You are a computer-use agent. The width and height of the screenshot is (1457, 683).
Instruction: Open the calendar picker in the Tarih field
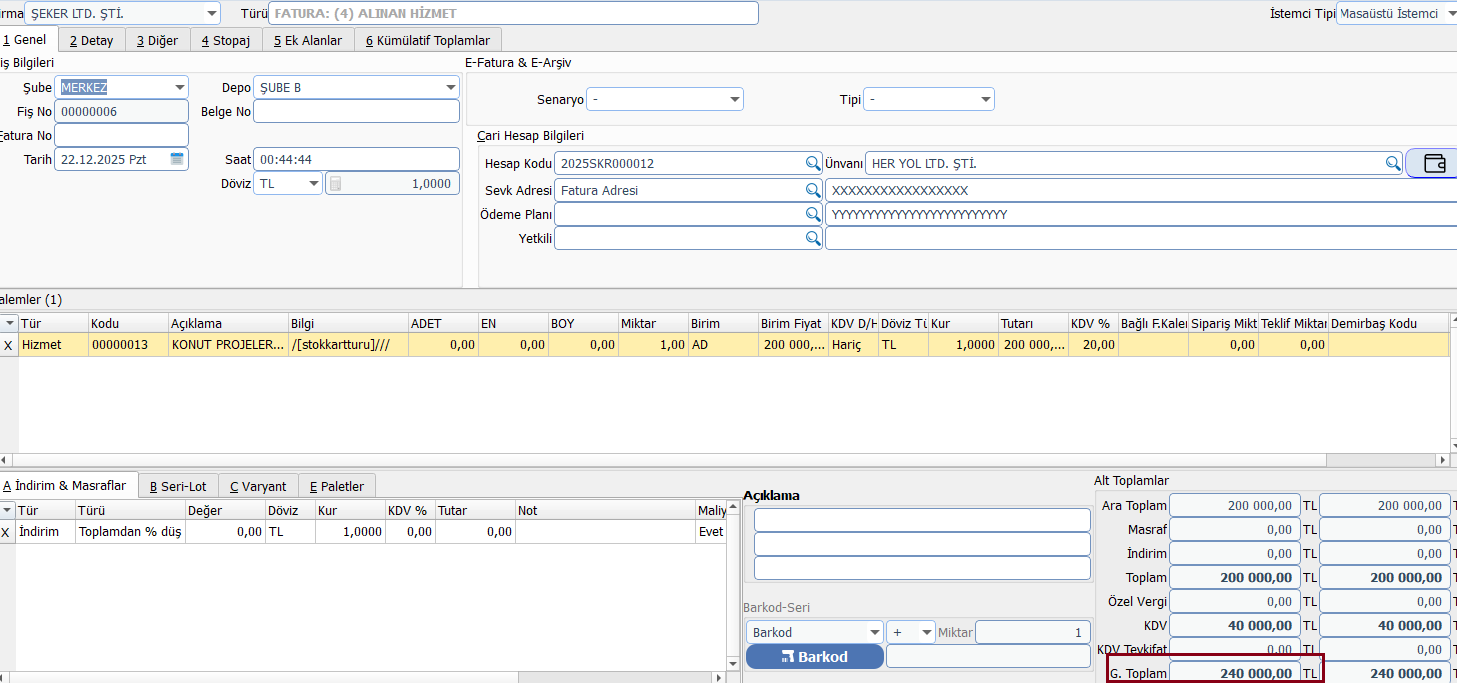[177, 159]
